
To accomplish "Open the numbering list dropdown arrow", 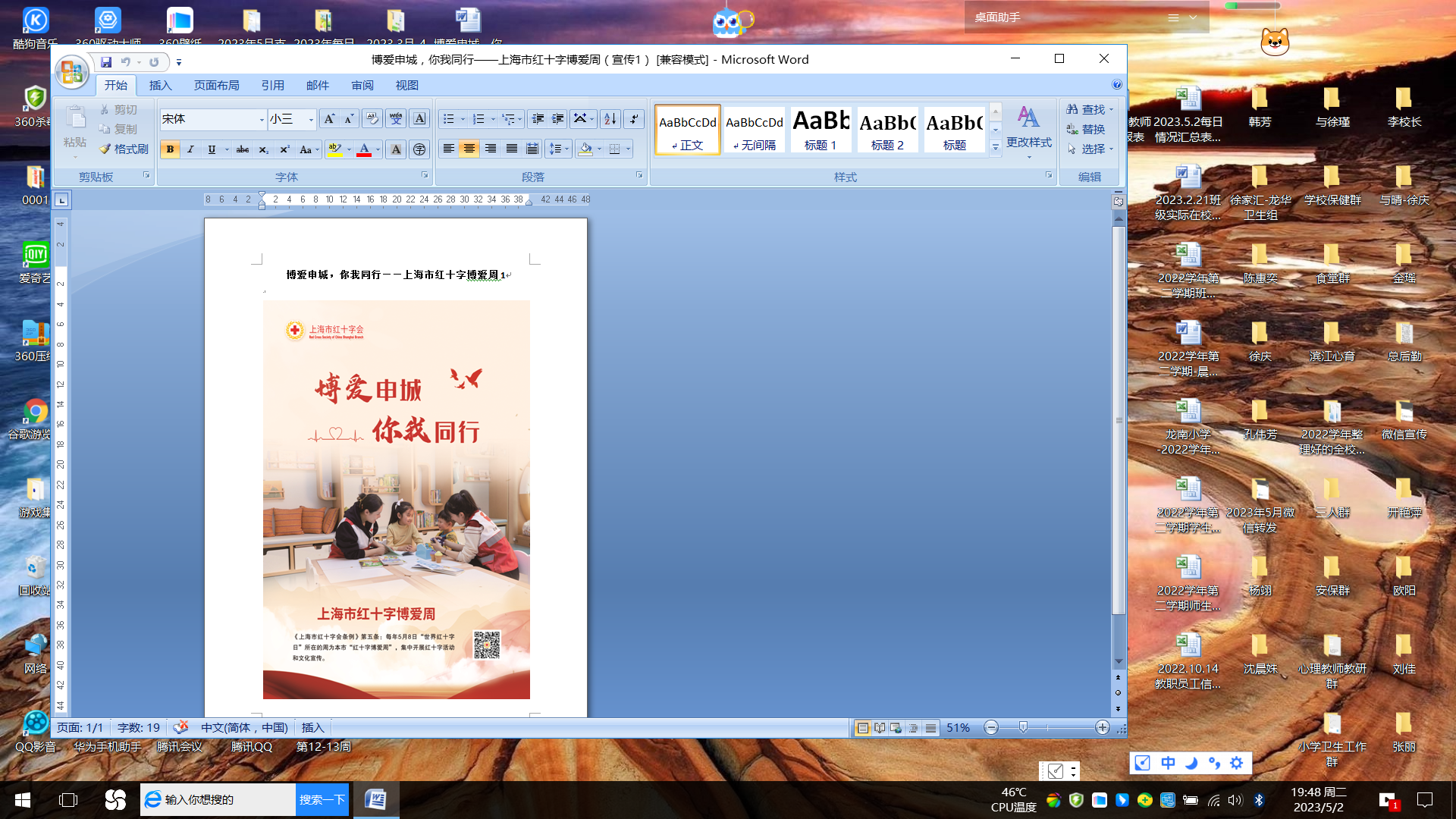I will 493,120.
